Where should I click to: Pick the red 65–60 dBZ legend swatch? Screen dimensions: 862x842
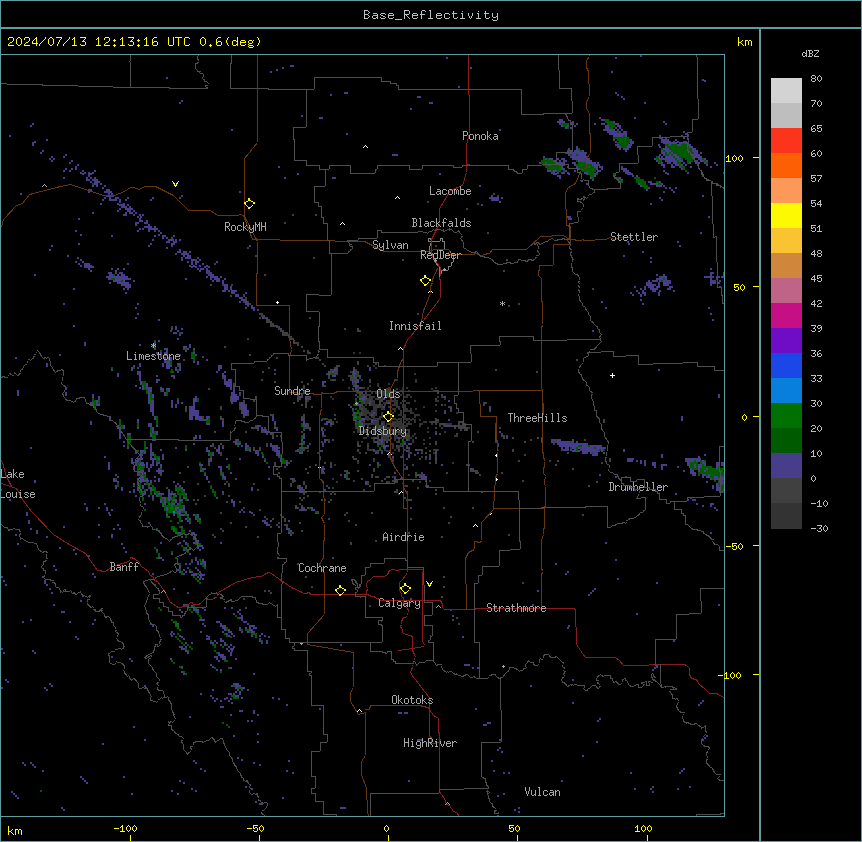point(786,140)
